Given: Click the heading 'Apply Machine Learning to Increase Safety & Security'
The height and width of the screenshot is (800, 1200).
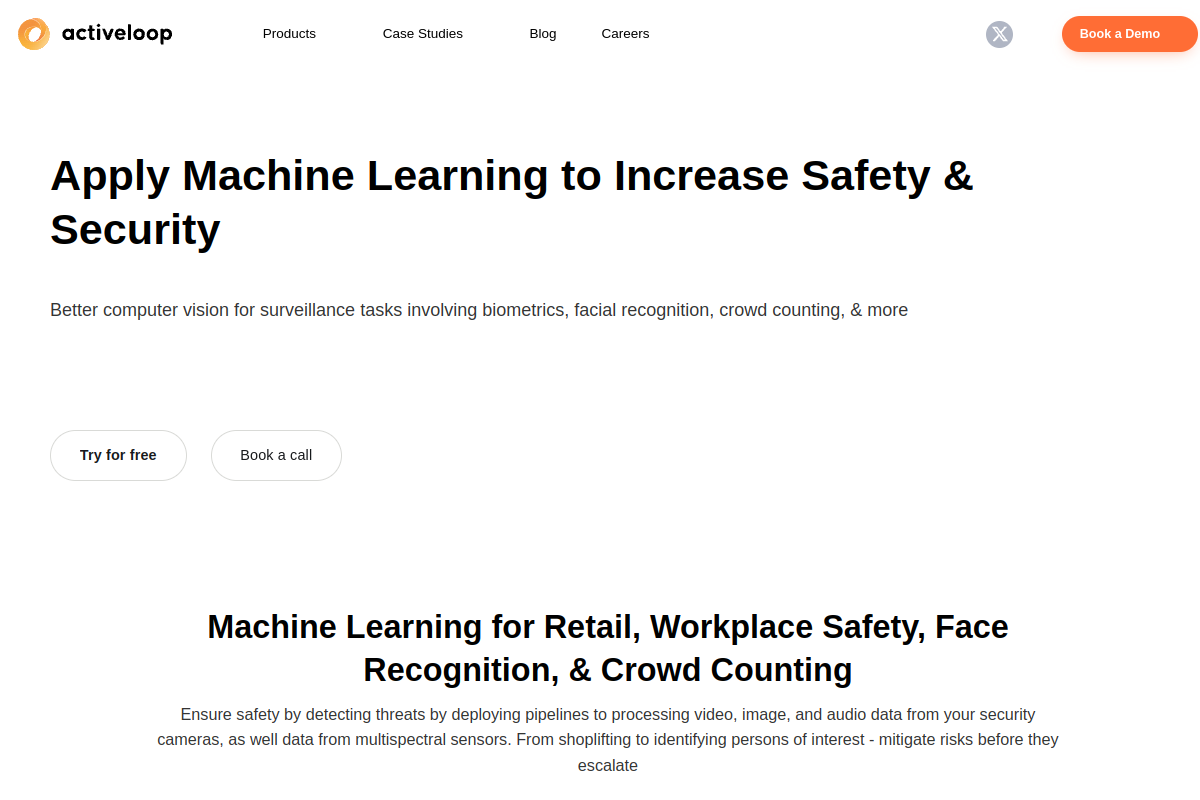Looking at the screenshot, I should (512, 202).
